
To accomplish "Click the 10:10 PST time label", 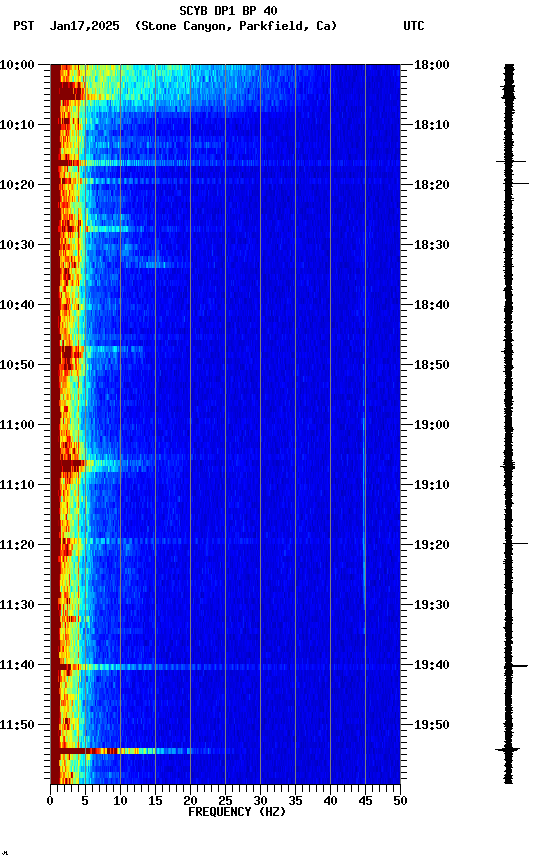I will pos(17,125).
